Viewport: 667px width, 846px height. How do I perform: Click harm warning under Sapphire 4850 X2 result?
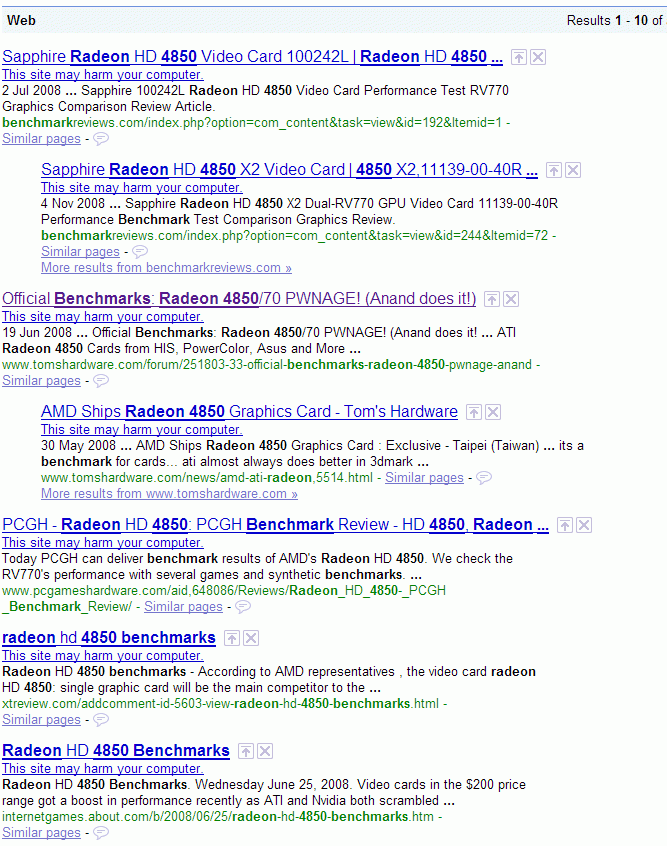[141, 188]
